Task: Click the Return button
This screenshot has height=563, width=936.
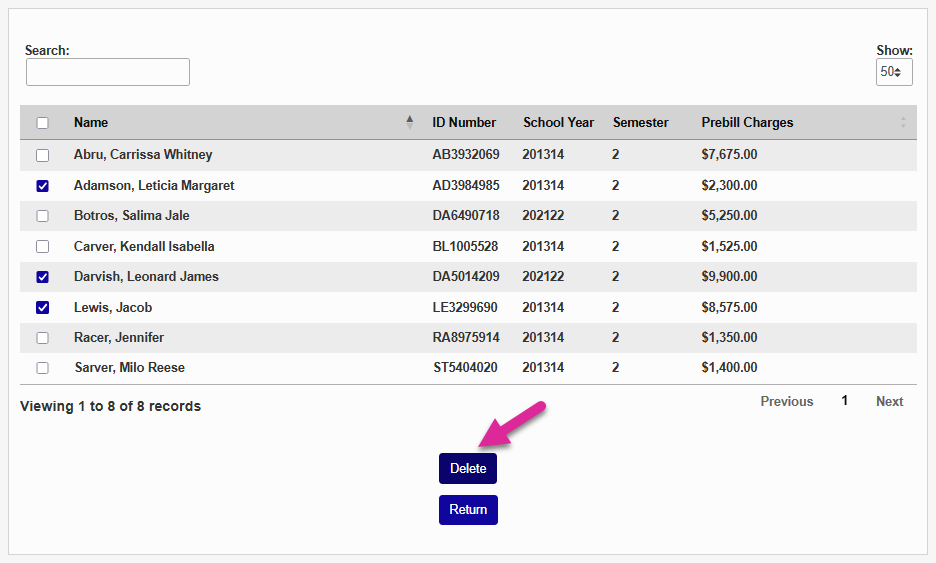Action: tap(468, 509)
